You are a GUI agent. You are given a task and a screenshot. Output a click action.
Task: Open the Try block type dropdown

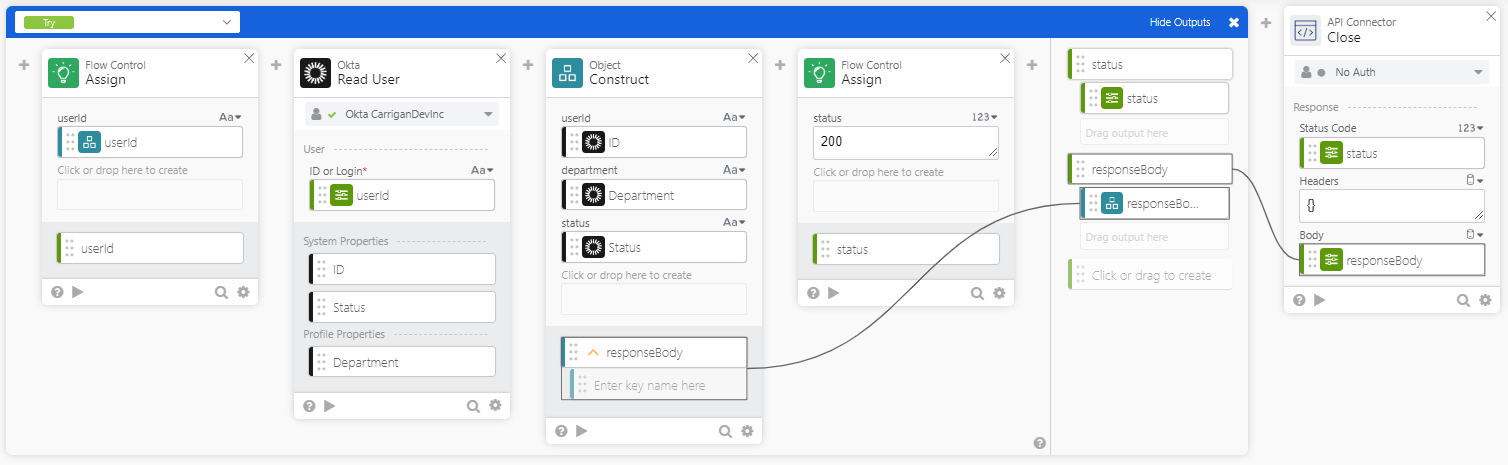[x=127, y=22]
